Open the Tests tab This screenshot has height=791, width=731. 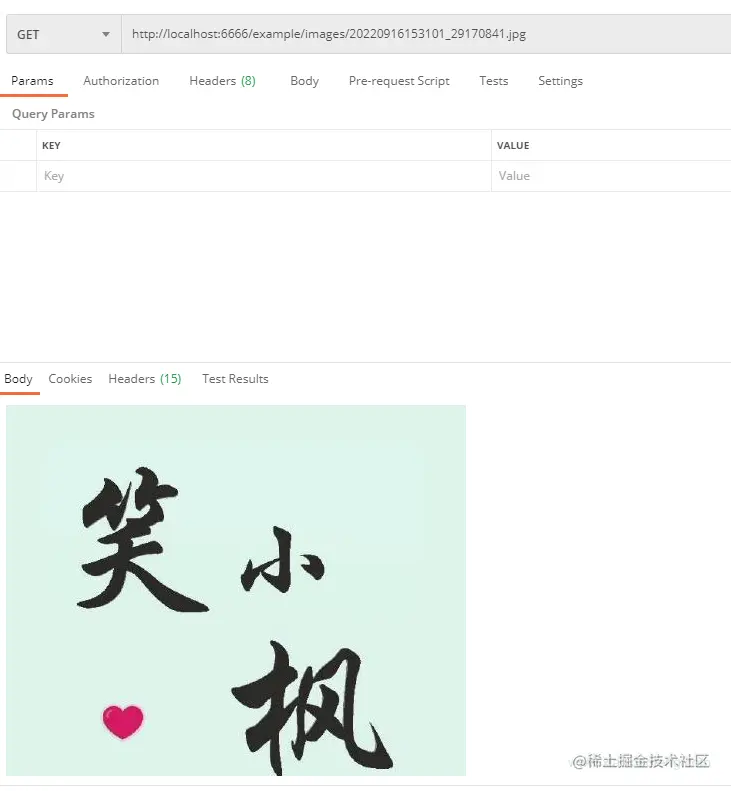click(x=494, y=81)
